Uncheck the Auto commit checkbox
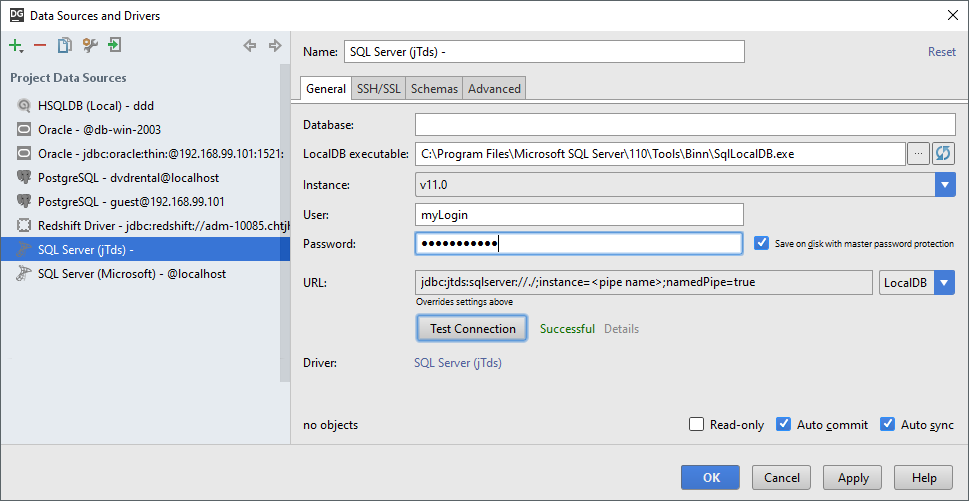 (x=784, y=425)
